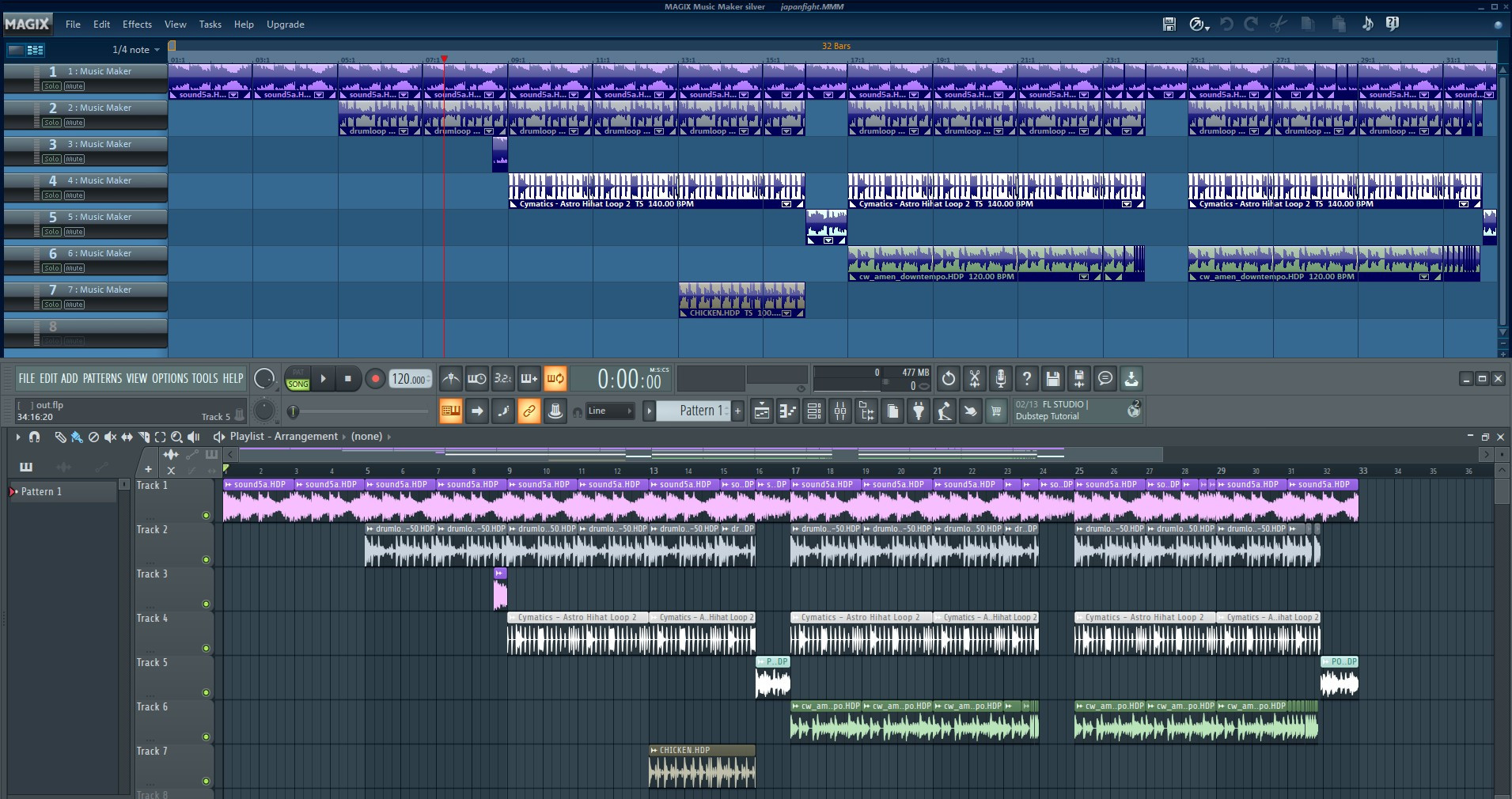Toggle typing keyboard to piano button

coord(451,411)
